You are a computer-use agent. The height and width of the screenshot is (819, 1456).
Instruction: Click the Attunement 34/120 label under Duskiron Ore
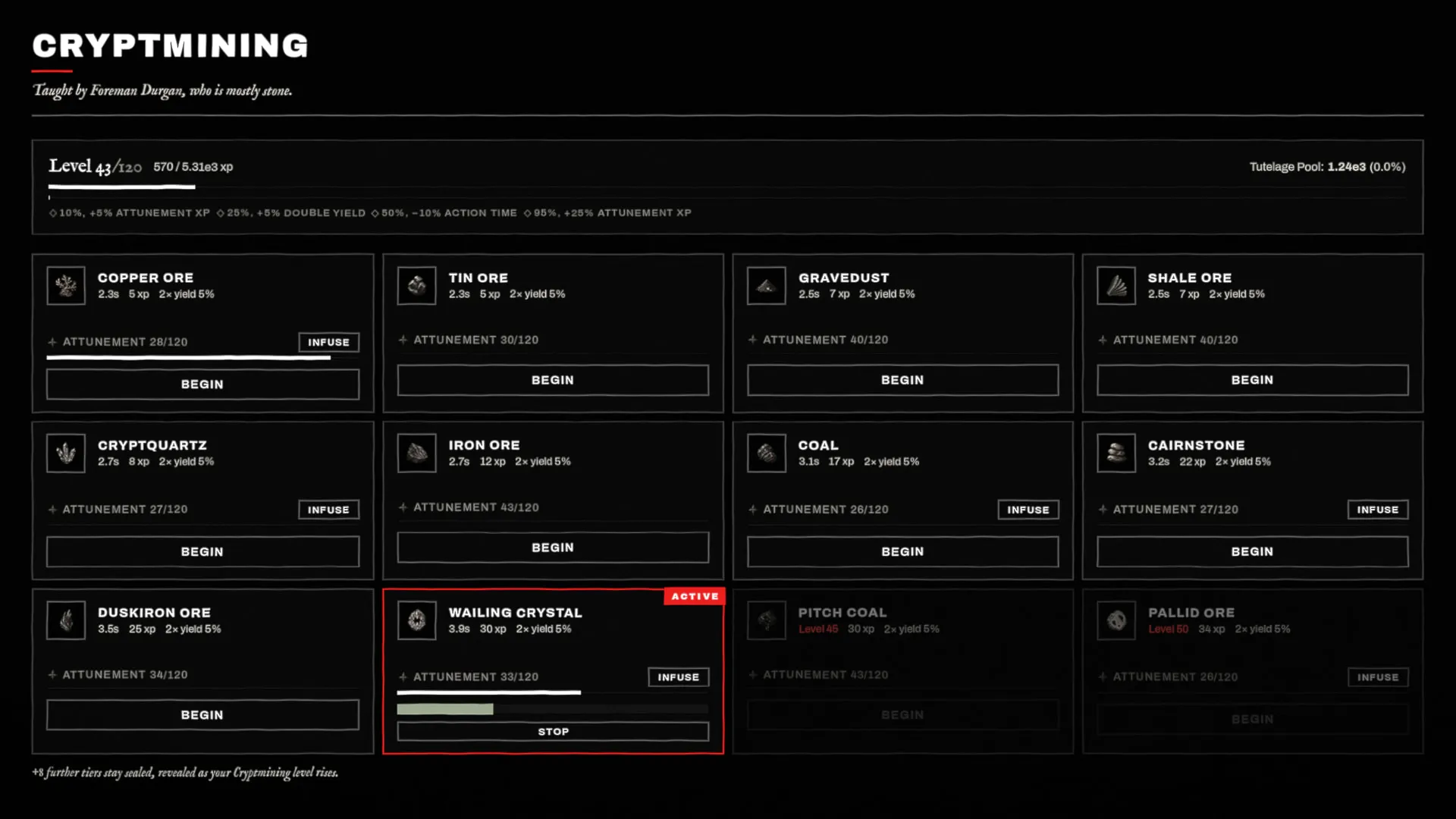pyautogui.click(x=125, y=675)
